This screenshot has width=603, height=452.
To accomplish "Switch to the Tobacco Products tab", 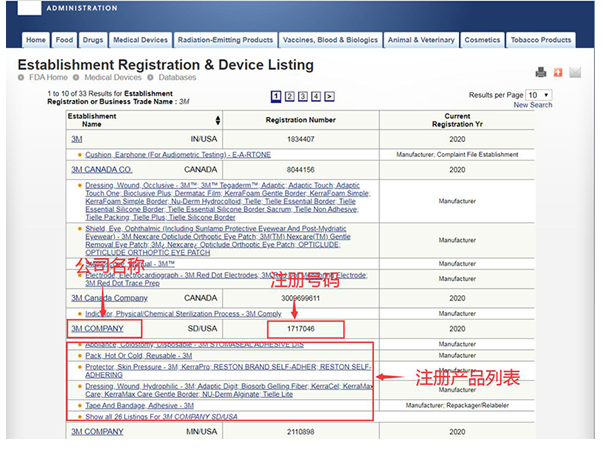I will (x=539, y=40).
